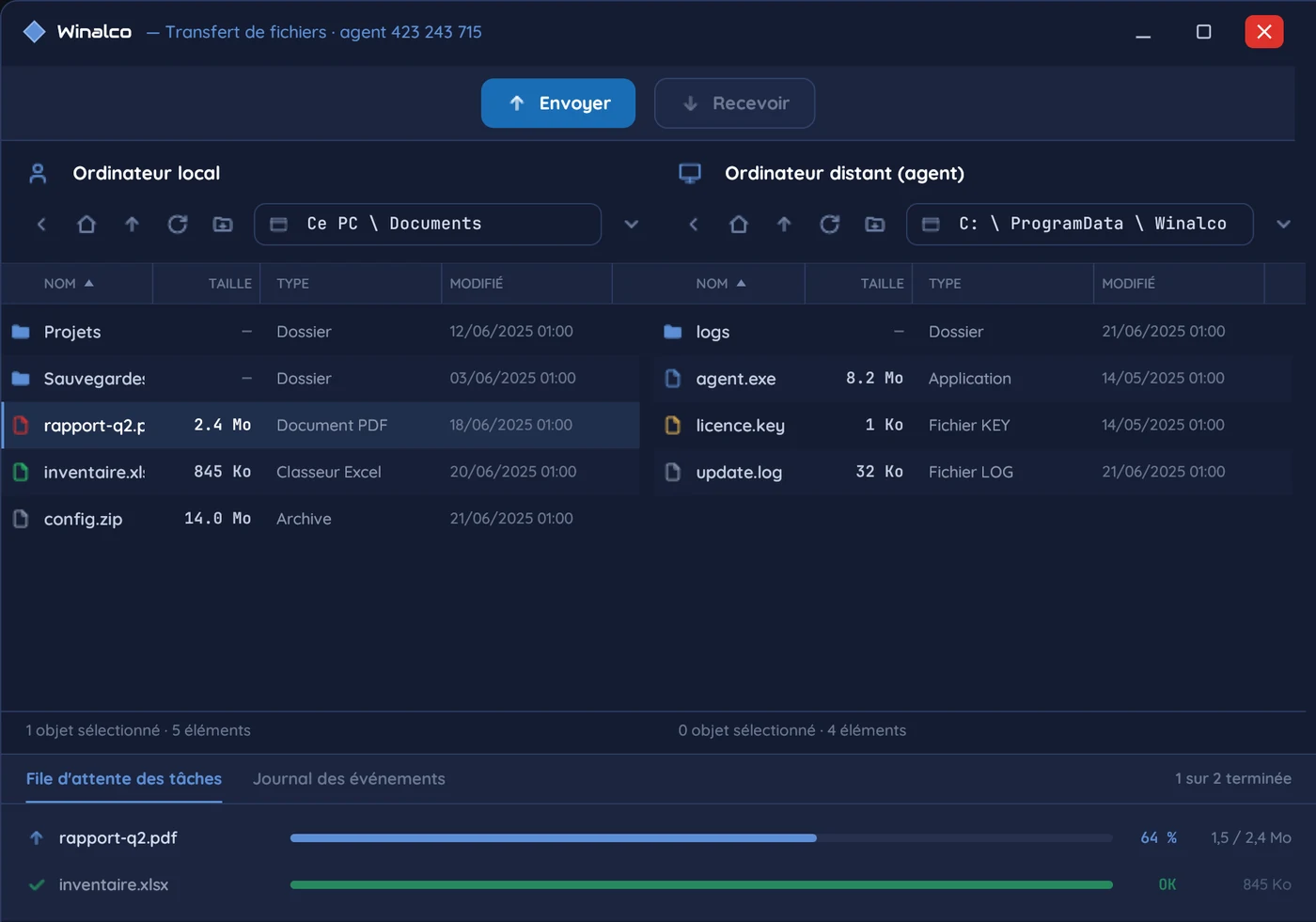Expand remote path history dropdown

[x=1284, y=224]
